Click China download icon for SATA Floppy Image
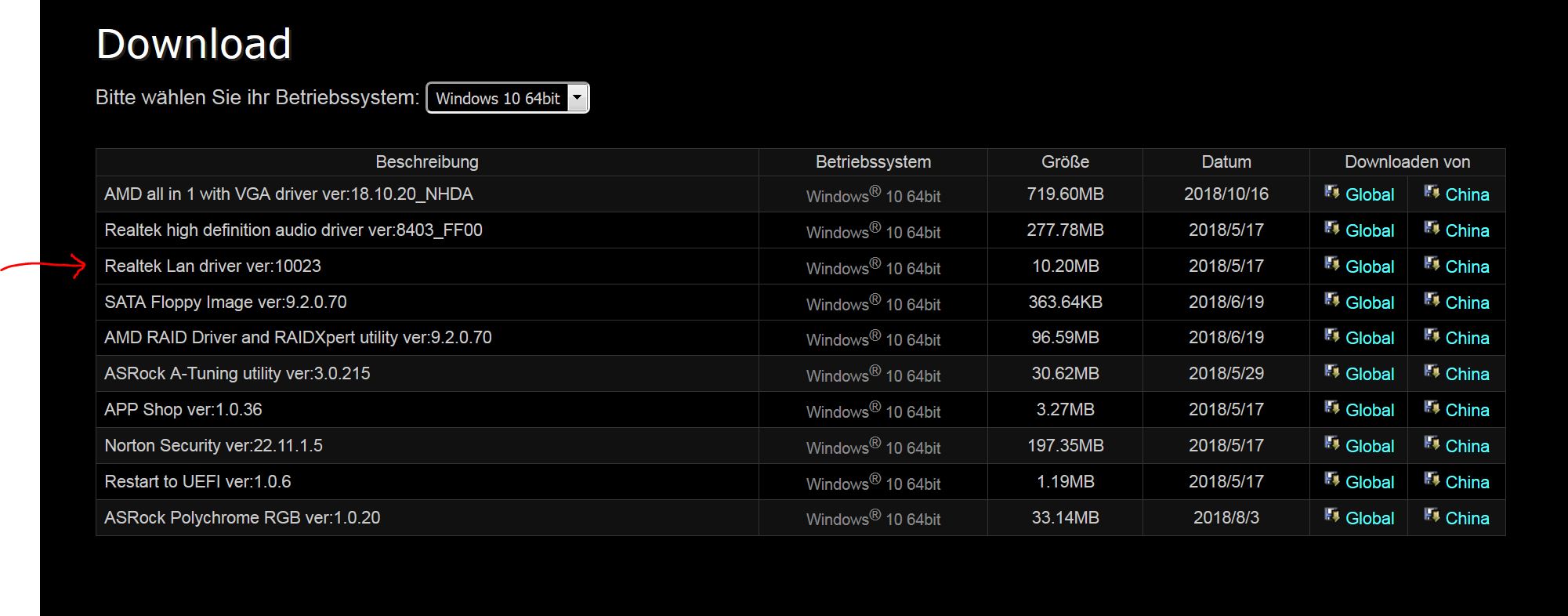 click(1432, 300)
